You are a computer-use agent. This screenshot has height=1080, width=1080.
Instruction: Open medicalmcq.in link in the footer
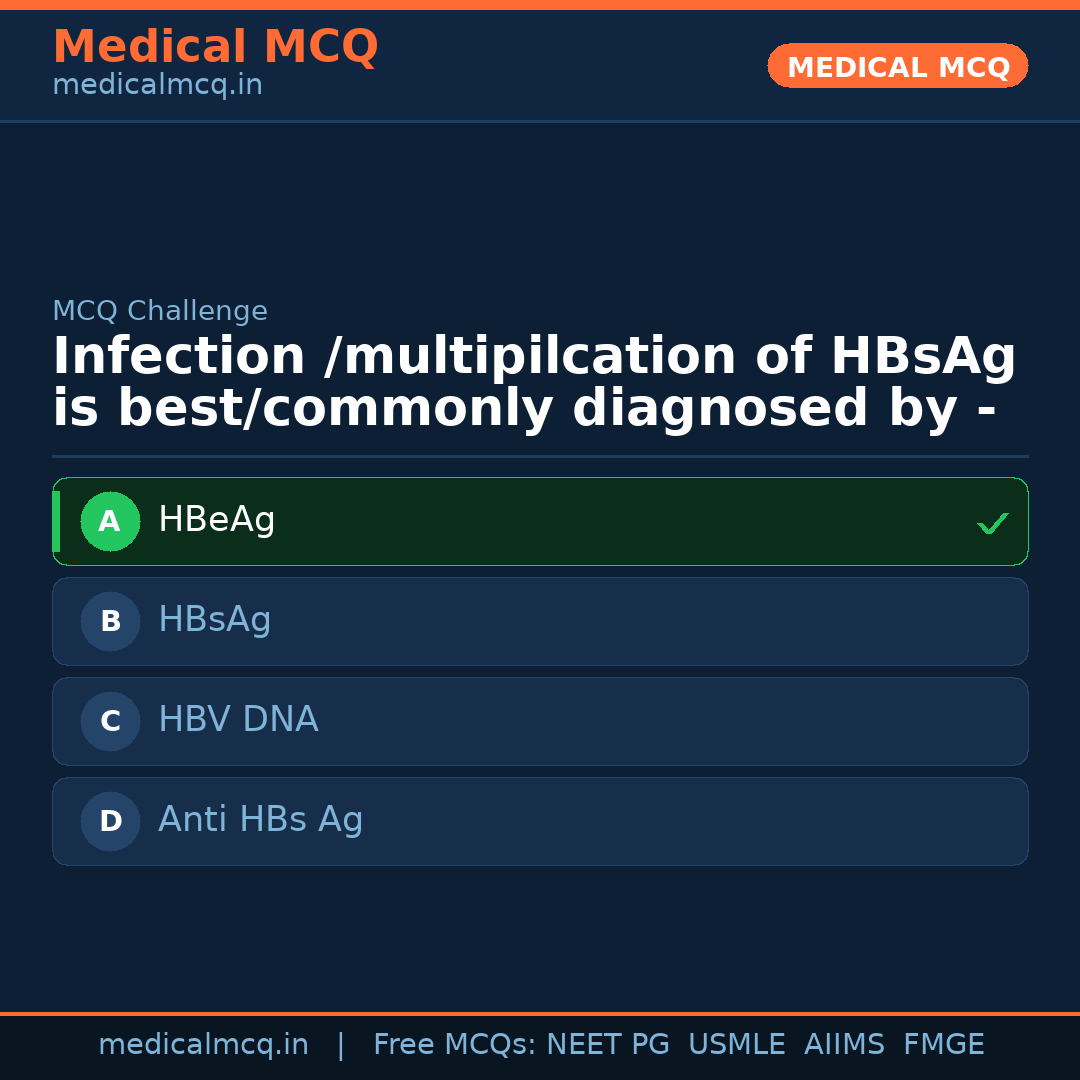coord(203,1045)
